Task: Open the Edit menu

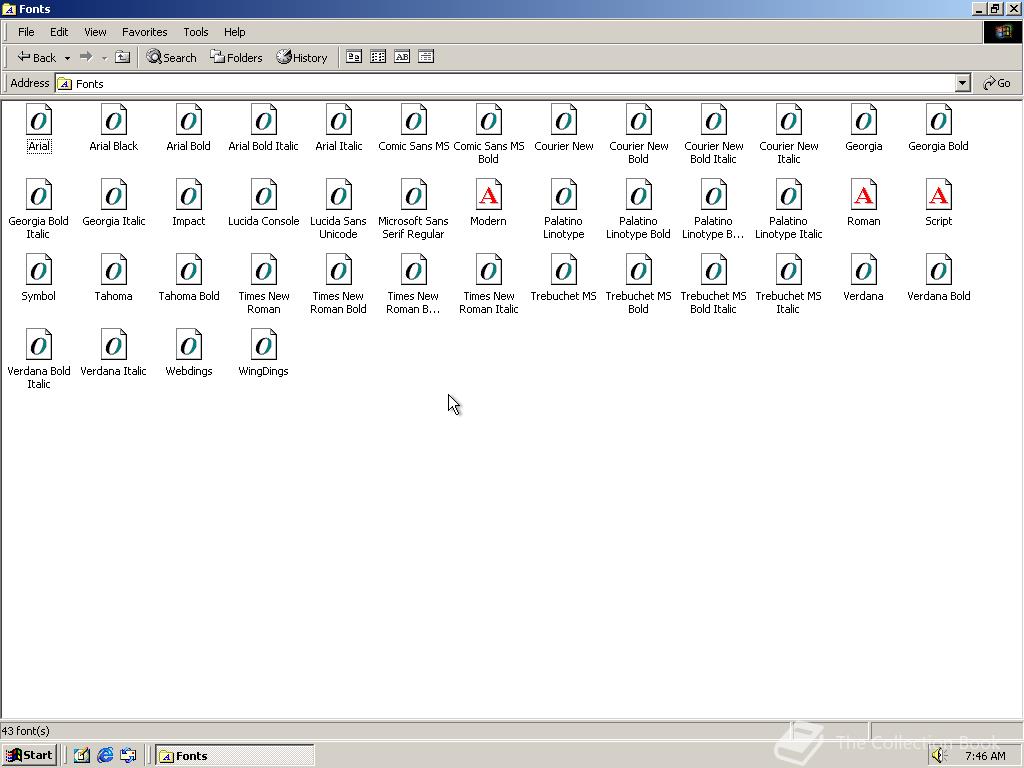Action: click(x=59, y=32)
